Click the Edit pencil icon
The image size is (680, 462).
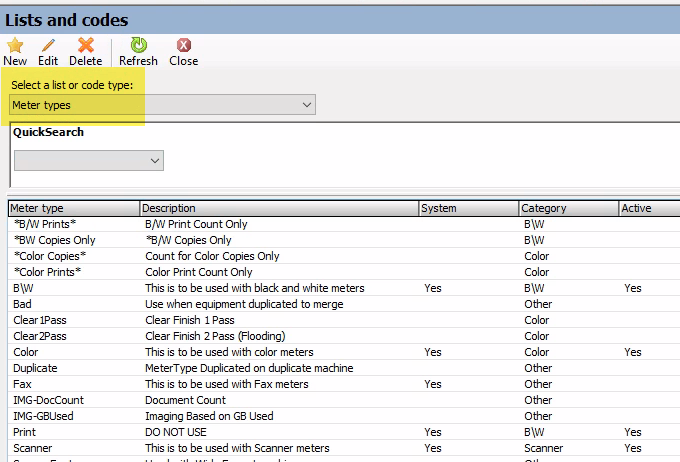pos(48,45)
